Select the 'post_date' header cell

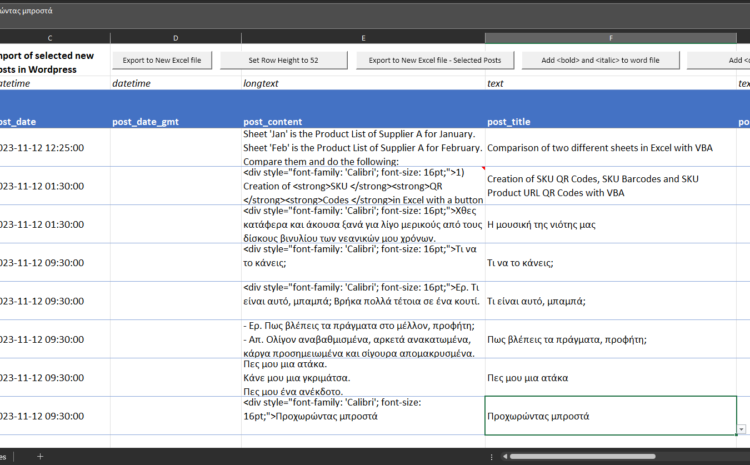pos(55,109)
